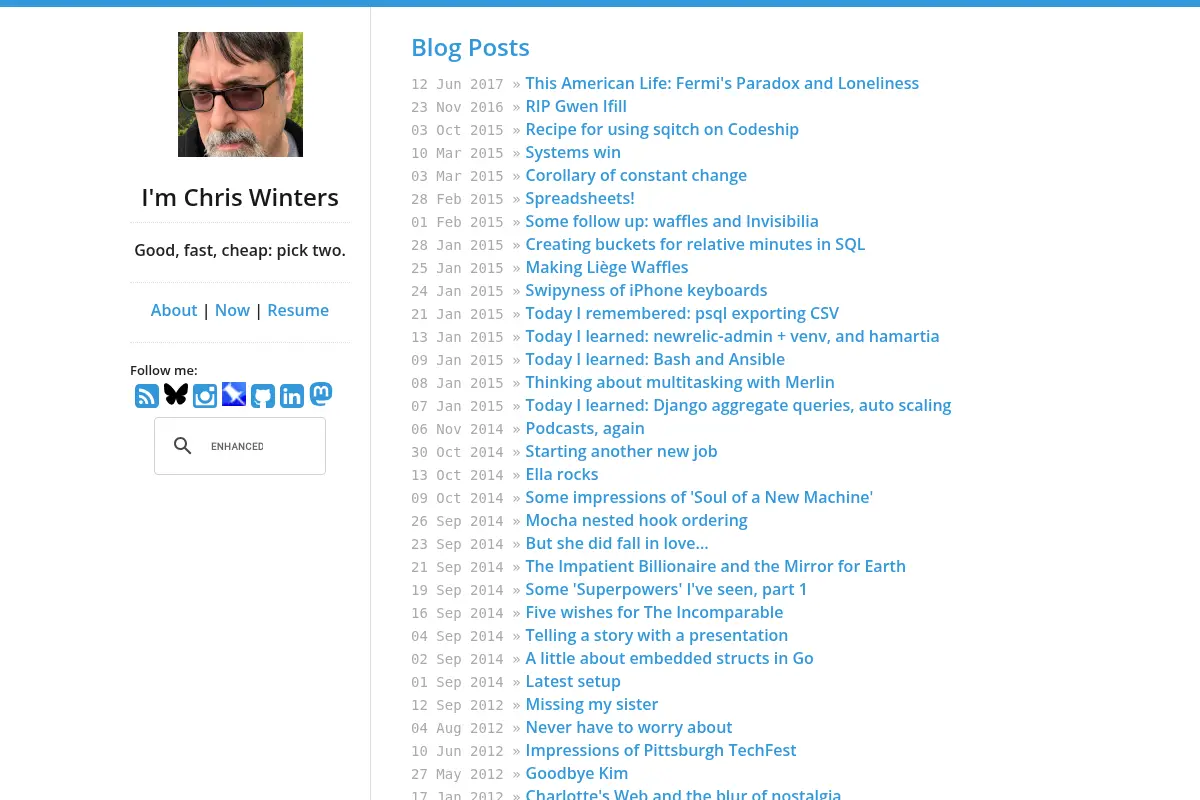
Task: Open 'Some Superpowers I've seen, part 1'
Action: [666, 589]
